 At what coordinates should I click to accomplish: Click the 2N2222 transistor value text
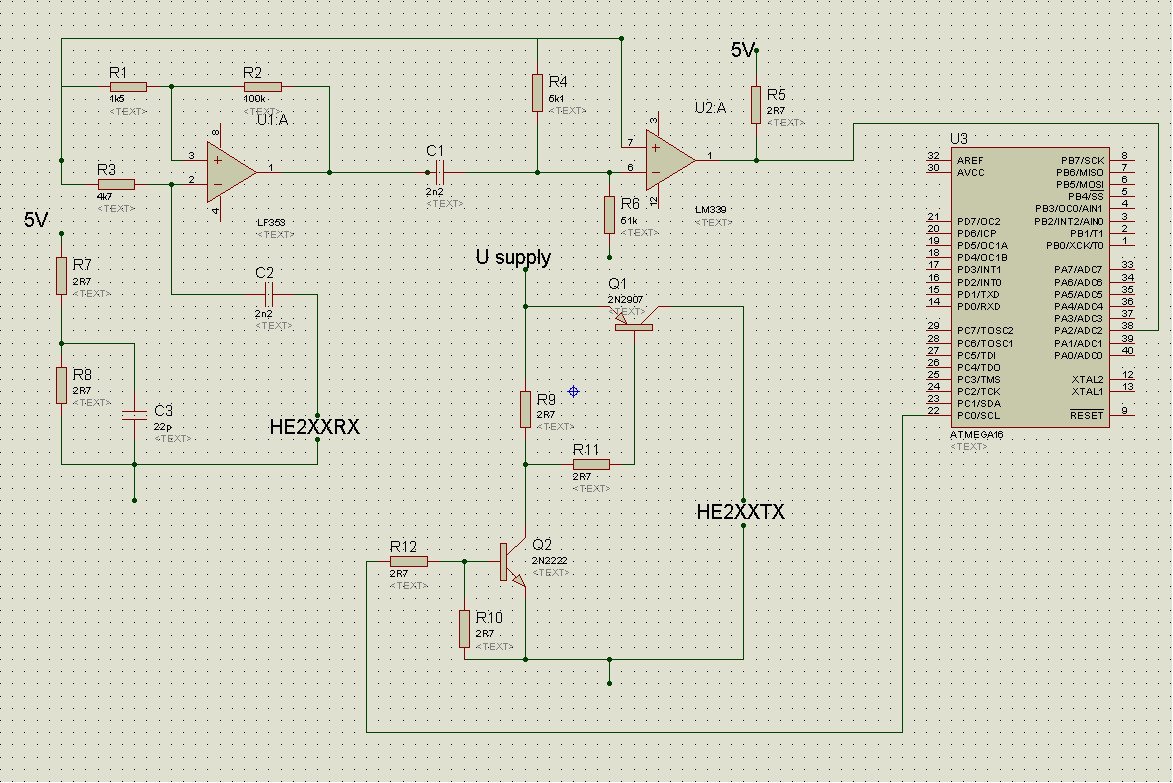(x=550, y=561)
